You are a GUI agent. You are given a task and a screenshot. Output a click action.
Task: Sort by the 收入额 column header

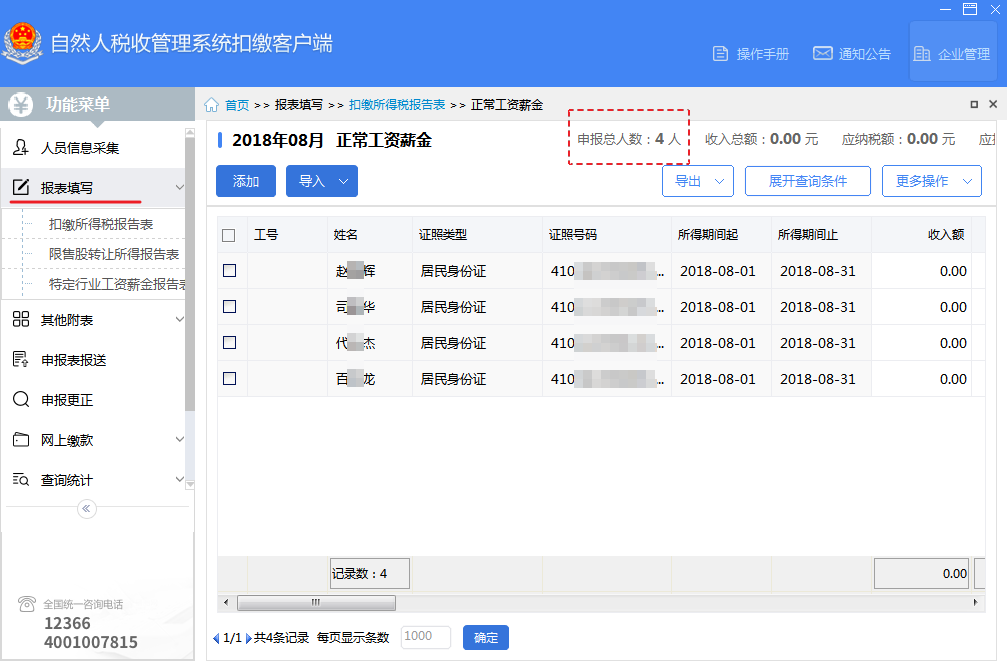[921, 235]
